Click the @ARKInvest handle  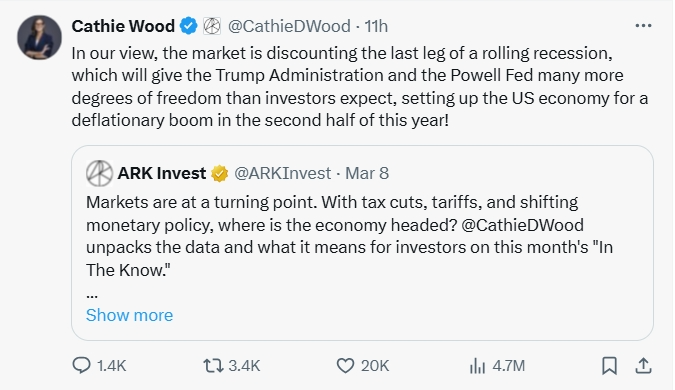(282, 173)
